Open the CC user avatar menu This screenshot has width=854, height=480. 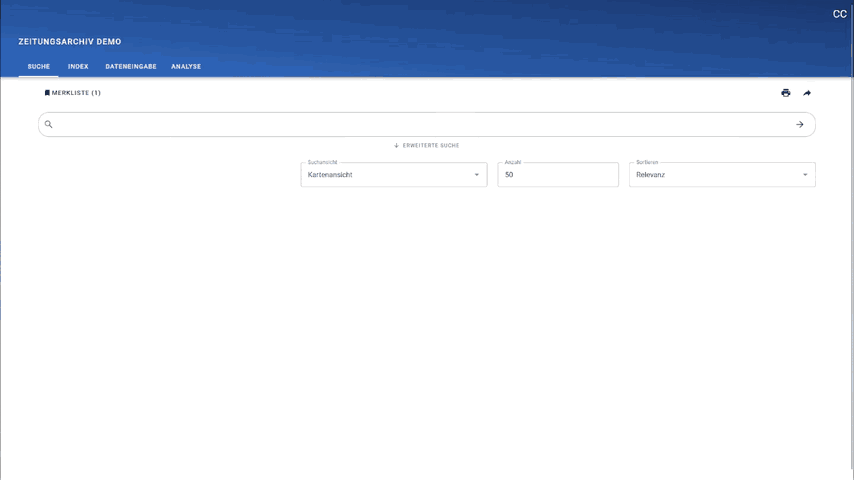[x=839, y=14]
